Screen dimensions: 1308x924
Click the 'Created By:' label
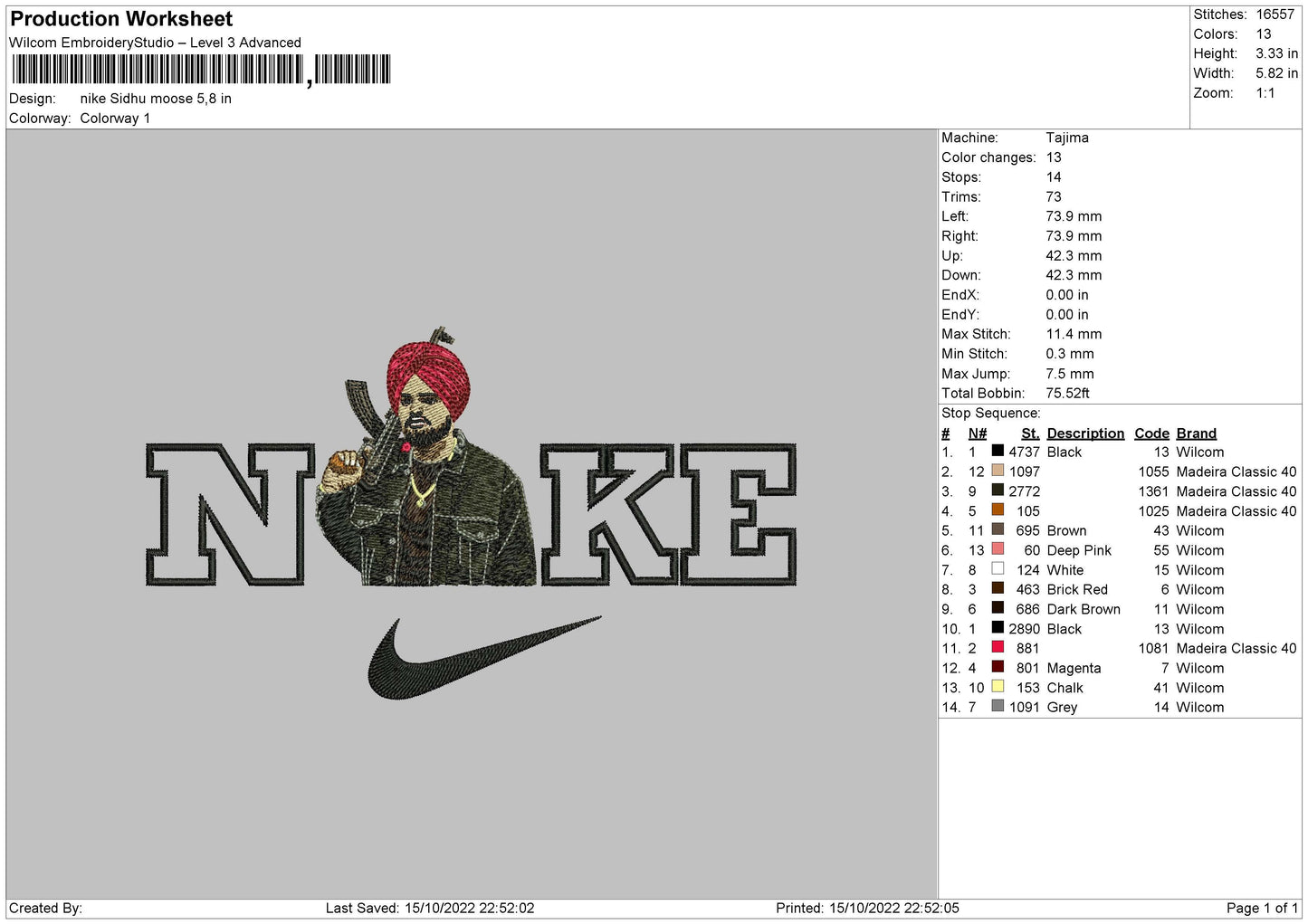tap(45, 908)
